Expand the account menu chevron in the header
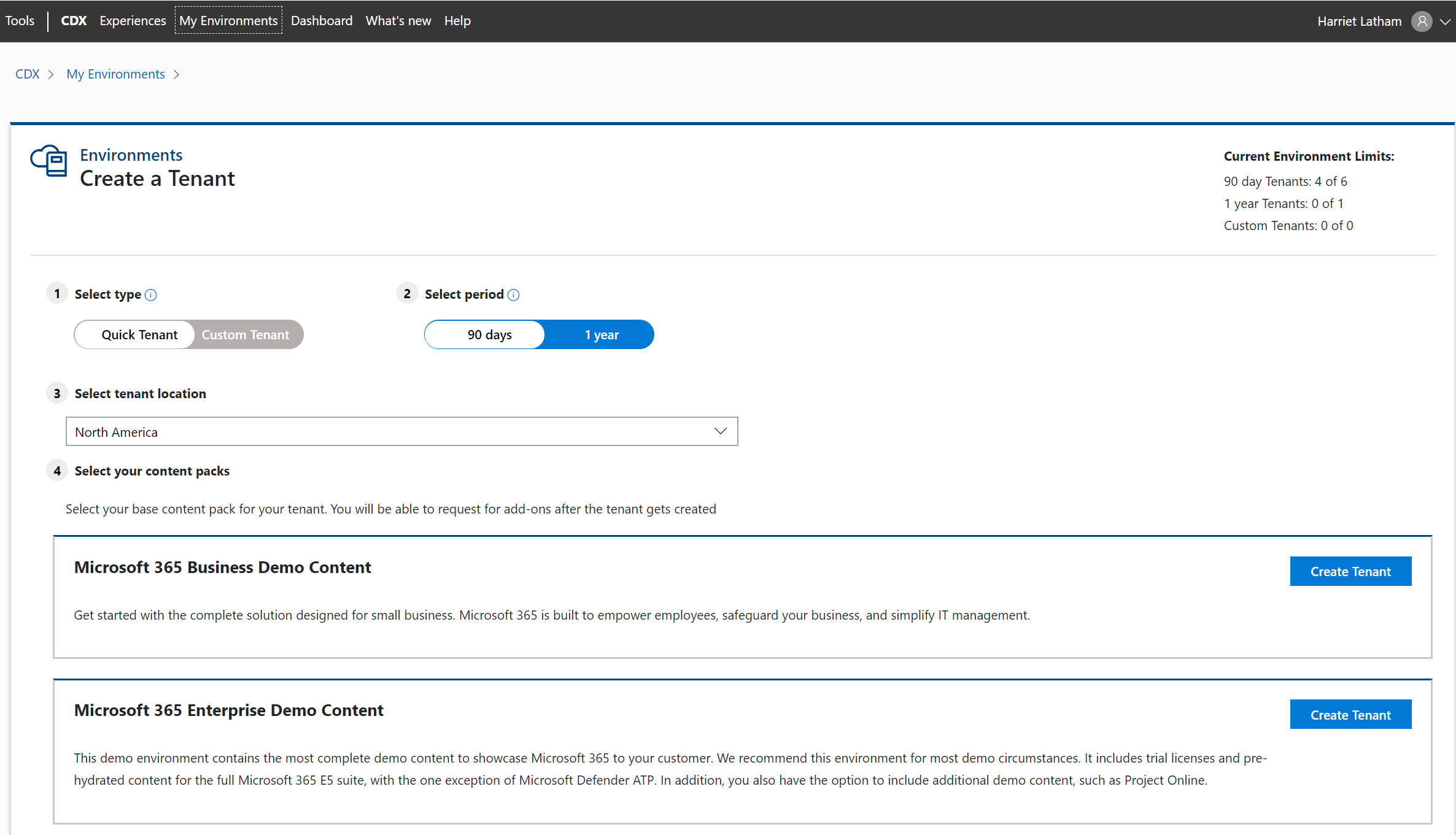This screenshot has width=1456, height=835. click(x=1445, y=21)
